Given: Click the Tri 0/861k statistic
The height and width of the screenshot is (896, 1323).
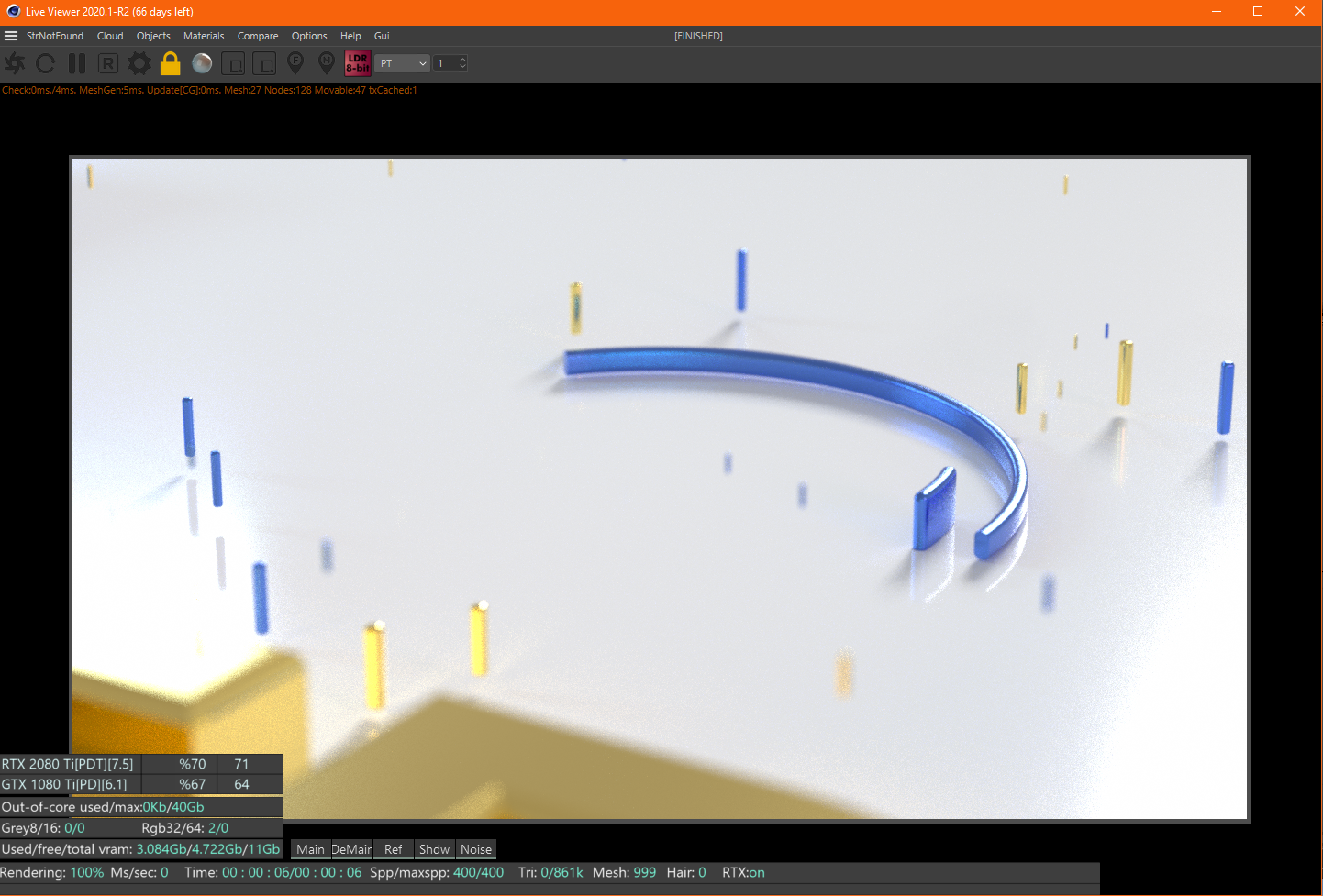Looking at the screenshot, I should click(x=550, y=872).
